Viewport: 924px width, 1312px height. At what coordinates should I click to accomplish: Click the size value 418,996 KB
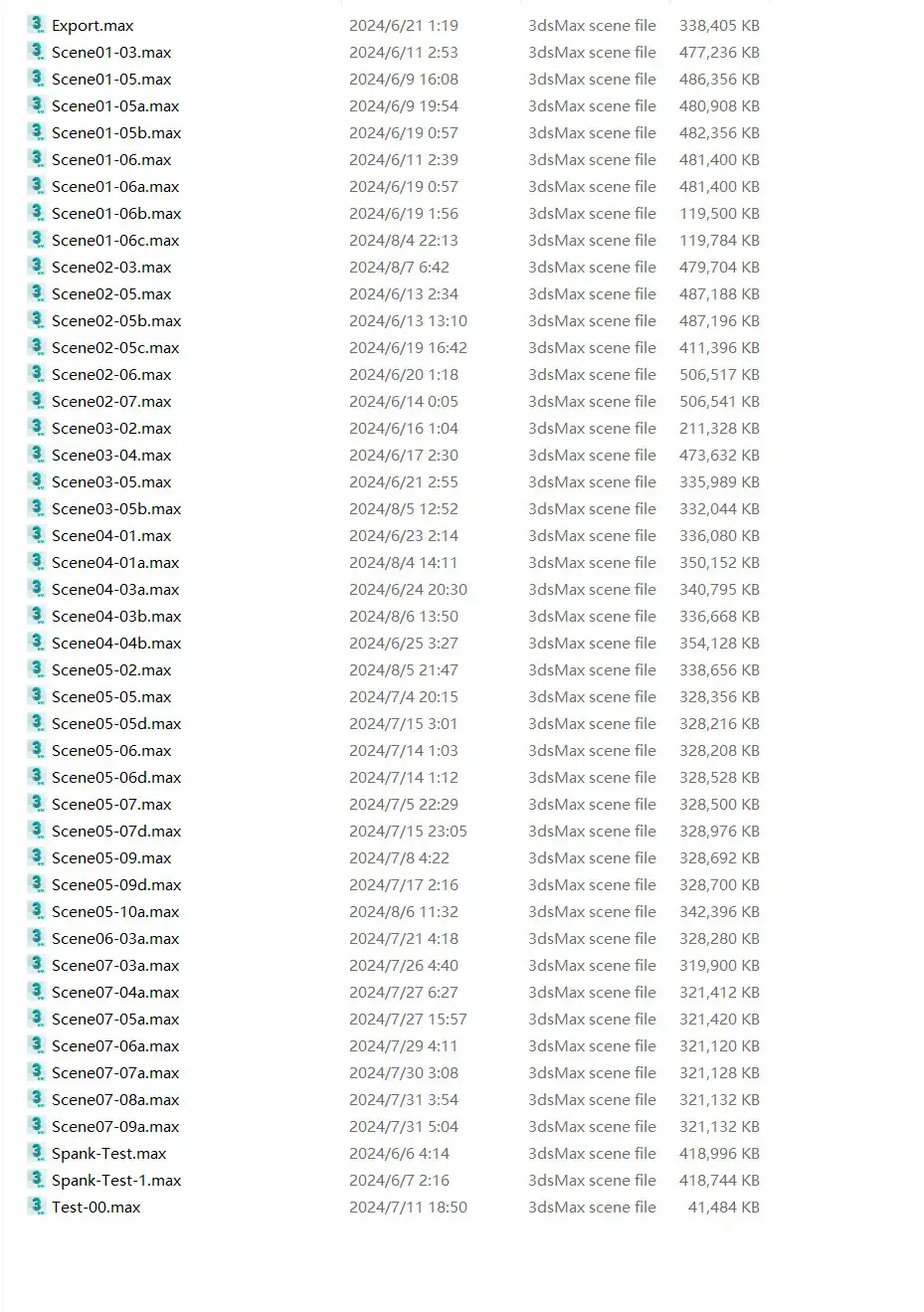[x=719, y=1153]
